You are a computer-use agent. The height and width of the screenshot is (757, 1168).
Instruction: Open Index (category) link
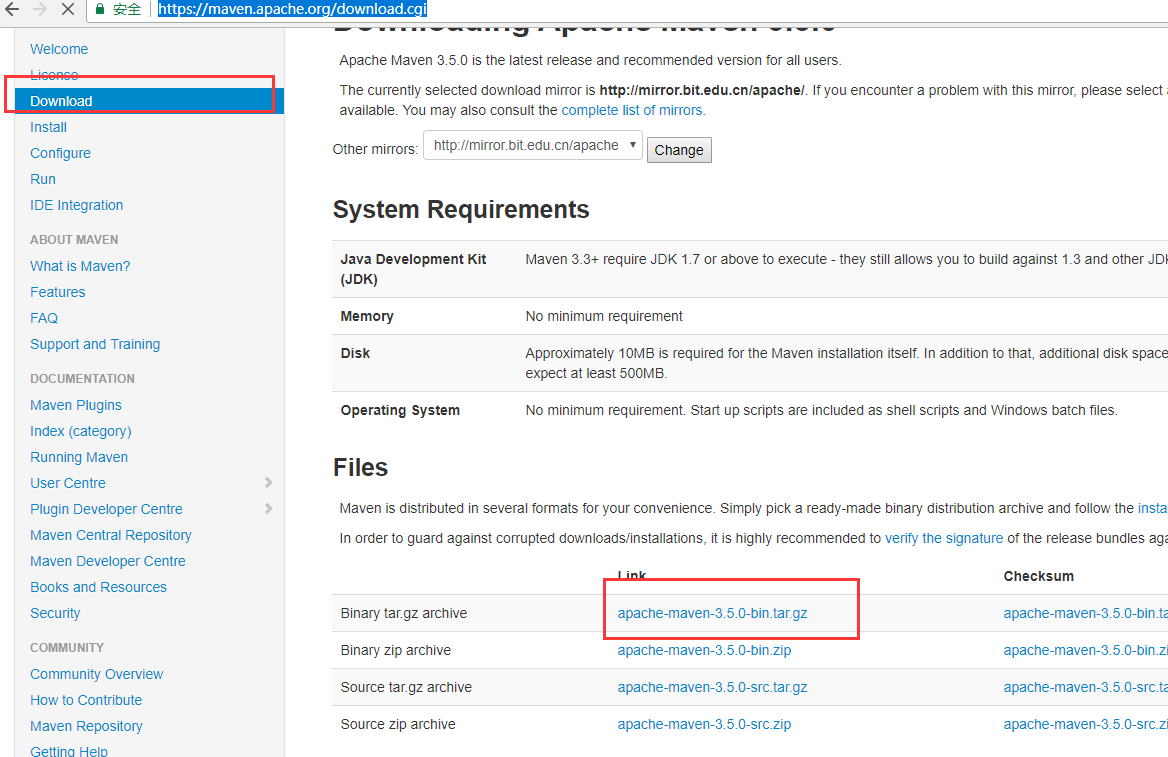coord(80,431)
